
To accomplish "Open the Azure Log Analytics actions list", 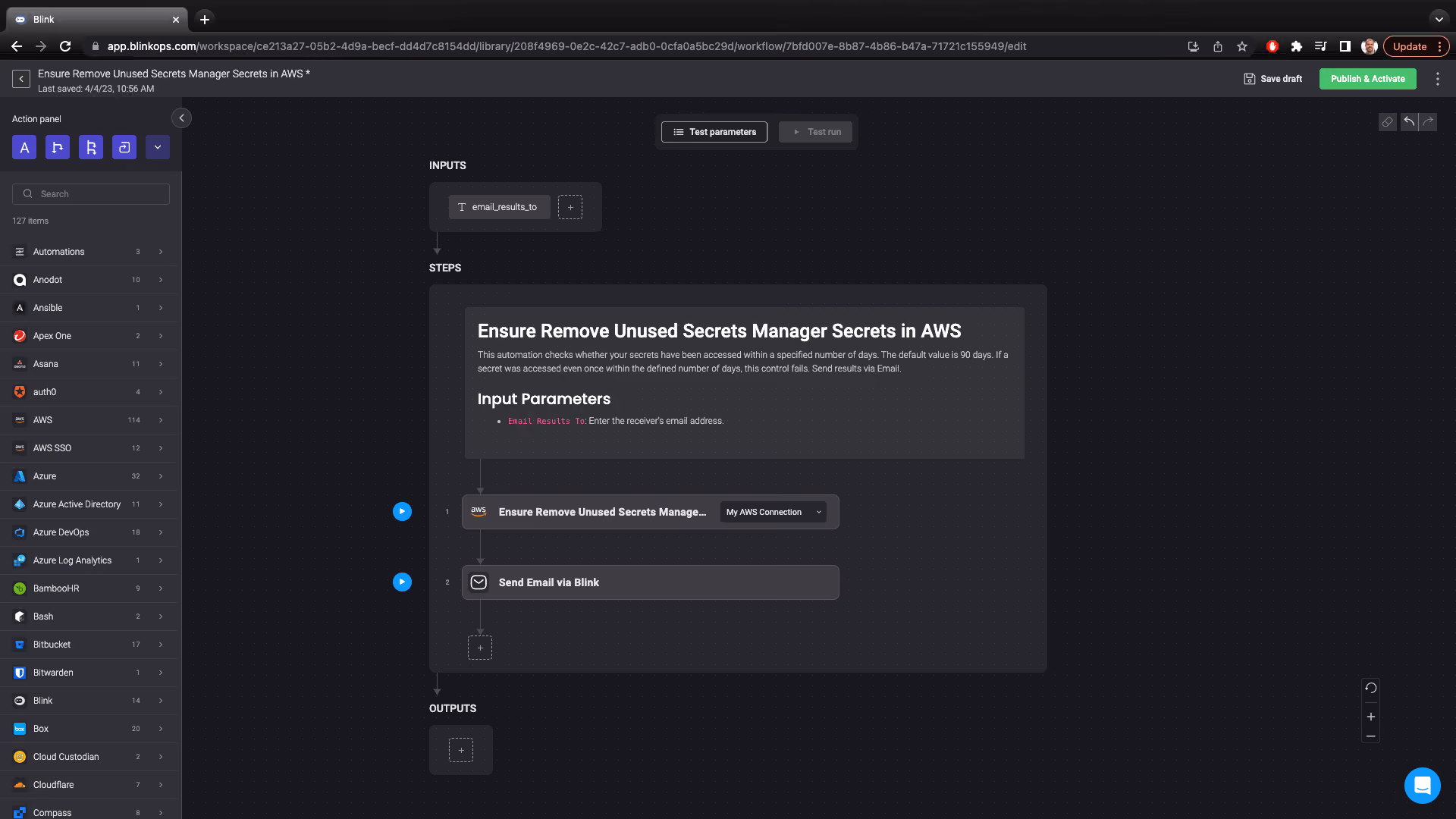I will (x=88, y=560).
